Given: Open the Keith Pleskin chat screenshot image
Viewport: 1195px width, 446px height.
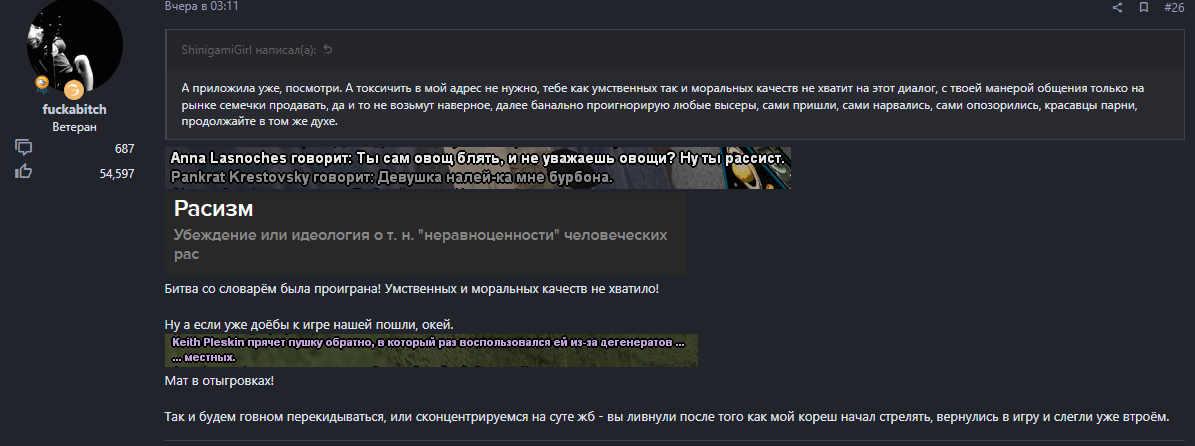Looking at the screenshot, I should (x=431, y=350).
